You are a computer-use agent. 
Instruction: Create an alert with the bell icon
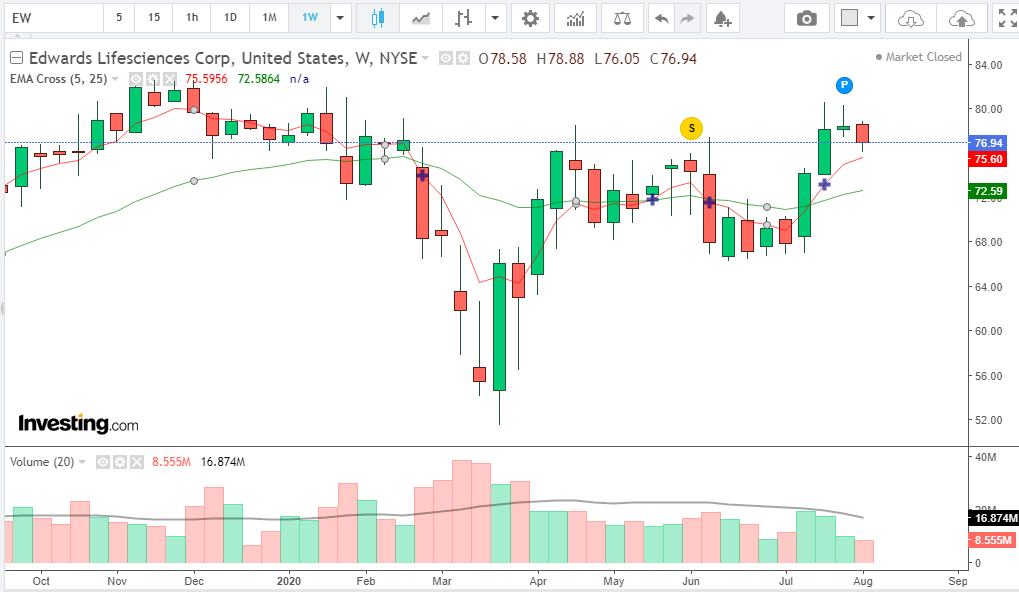coord(722,18)
